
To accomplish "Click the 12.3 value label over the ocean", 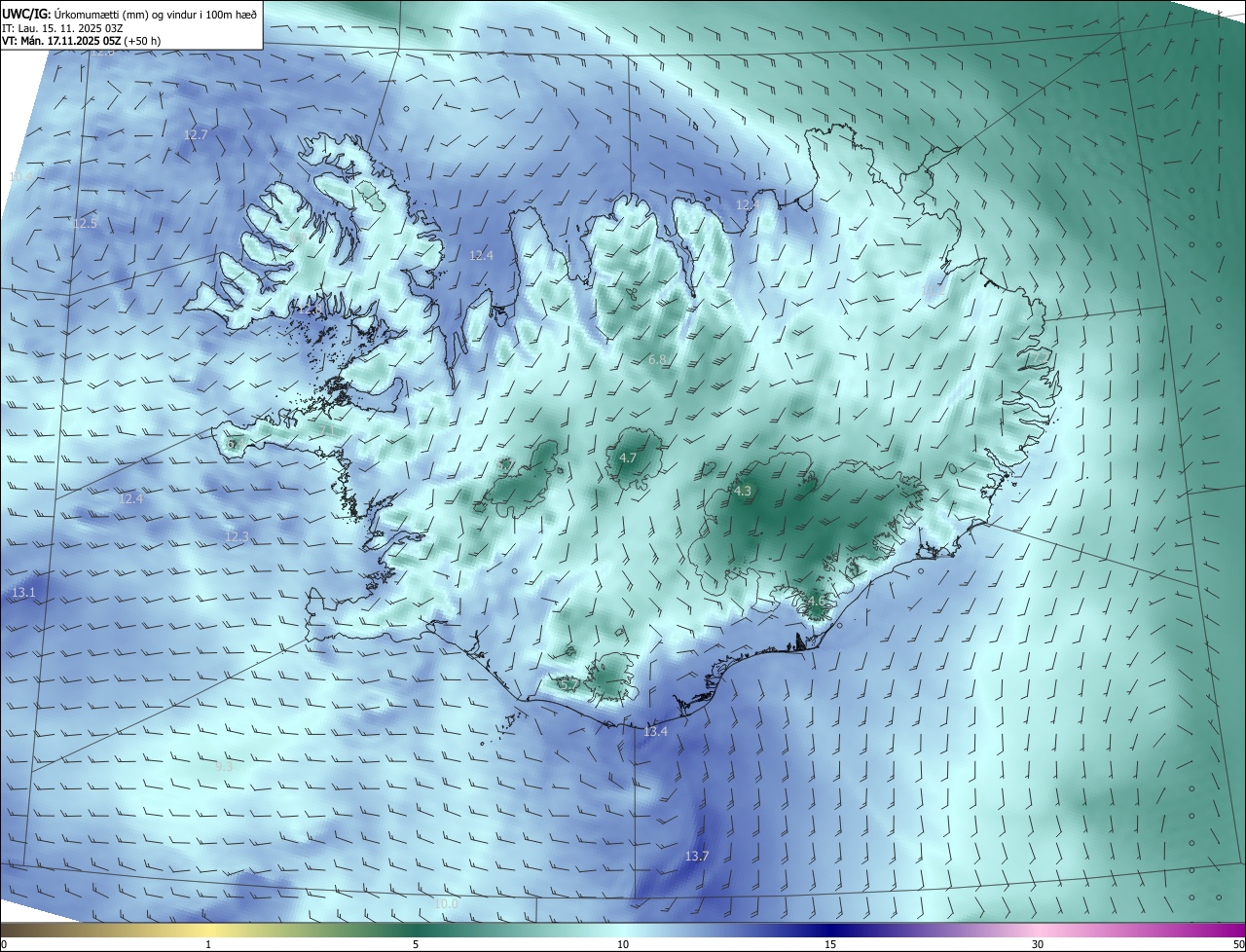I will pos(237,536).
